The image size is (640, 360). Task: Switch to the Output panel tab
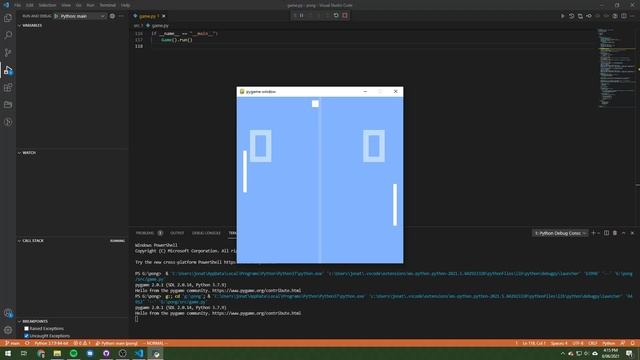(x=177, y=233)
